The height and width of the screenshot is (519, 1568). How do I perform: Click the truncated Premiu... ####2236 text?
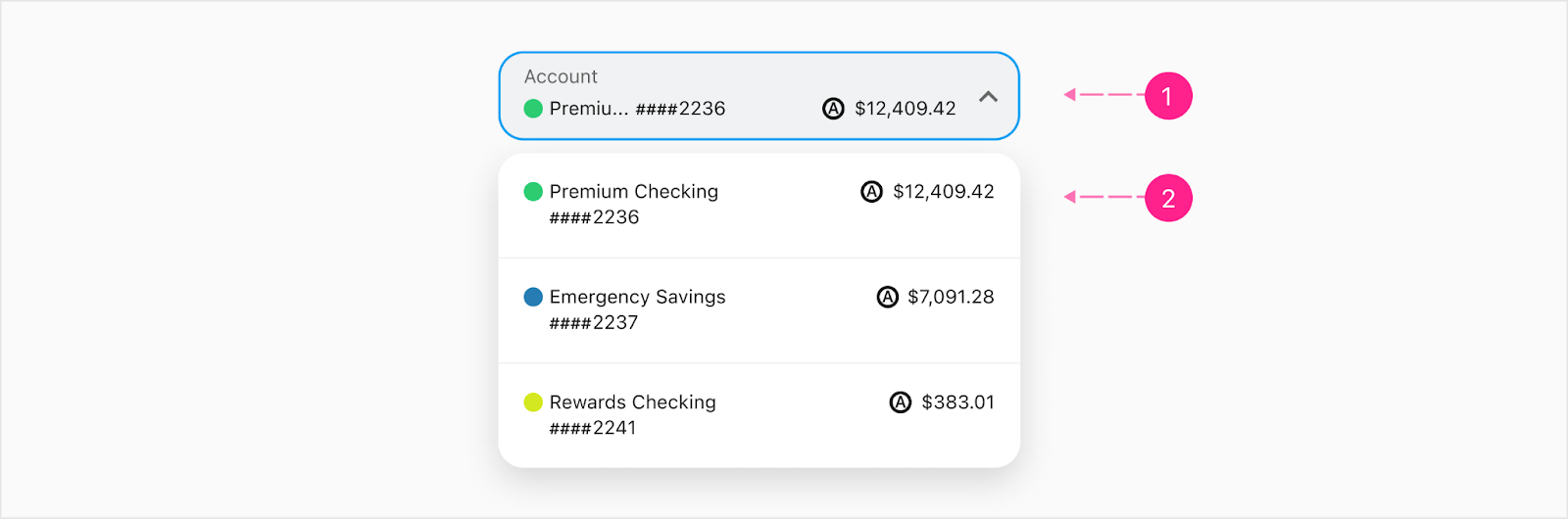[x=637, y=109]
